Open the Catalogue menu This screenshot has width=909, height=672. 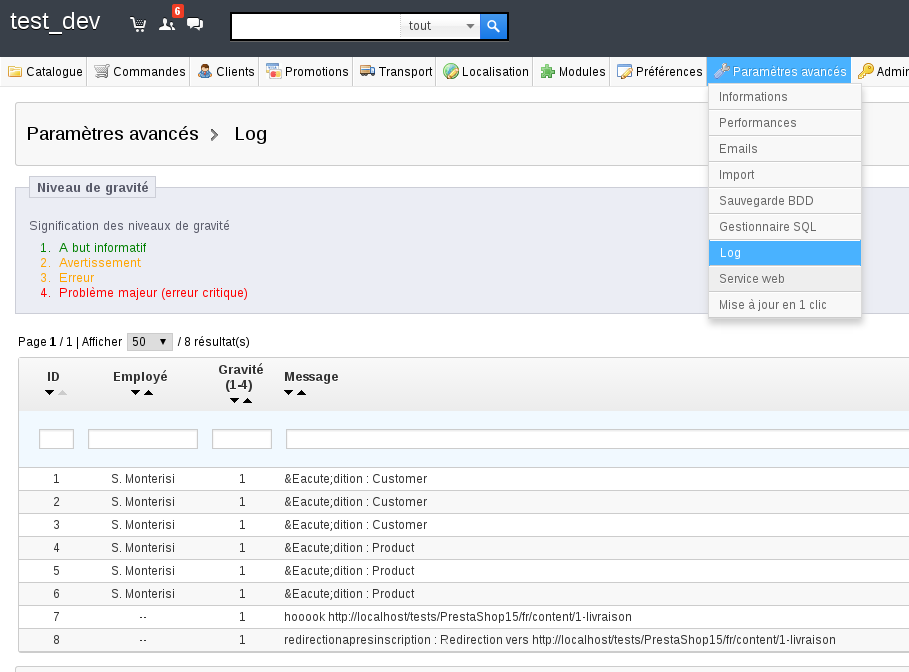pyautogui.click(x=45, y=71)
